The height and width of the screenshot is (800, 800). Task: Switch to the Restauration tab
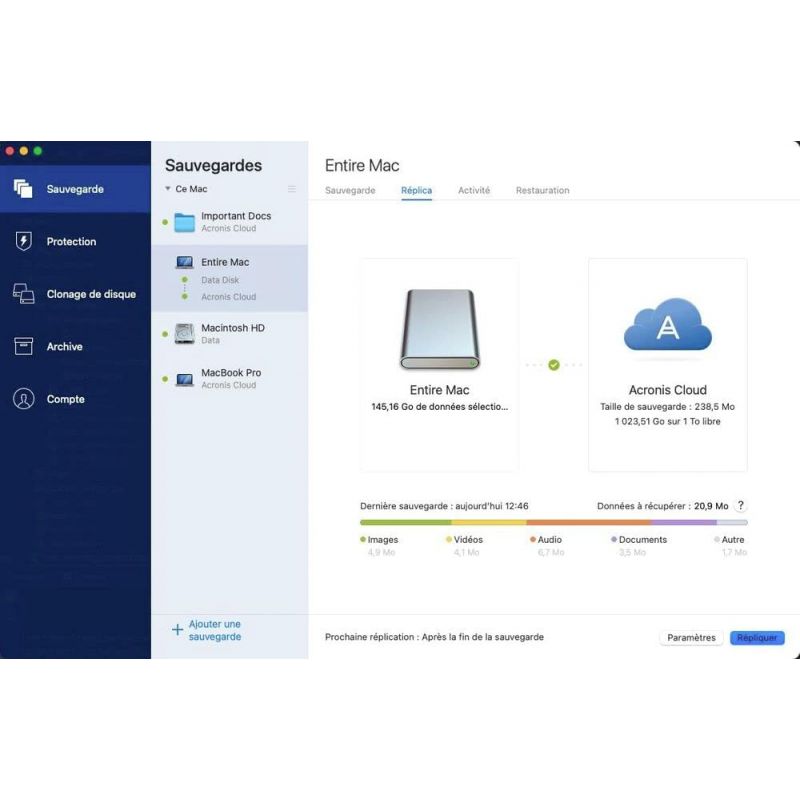click(x=542, y=190)
